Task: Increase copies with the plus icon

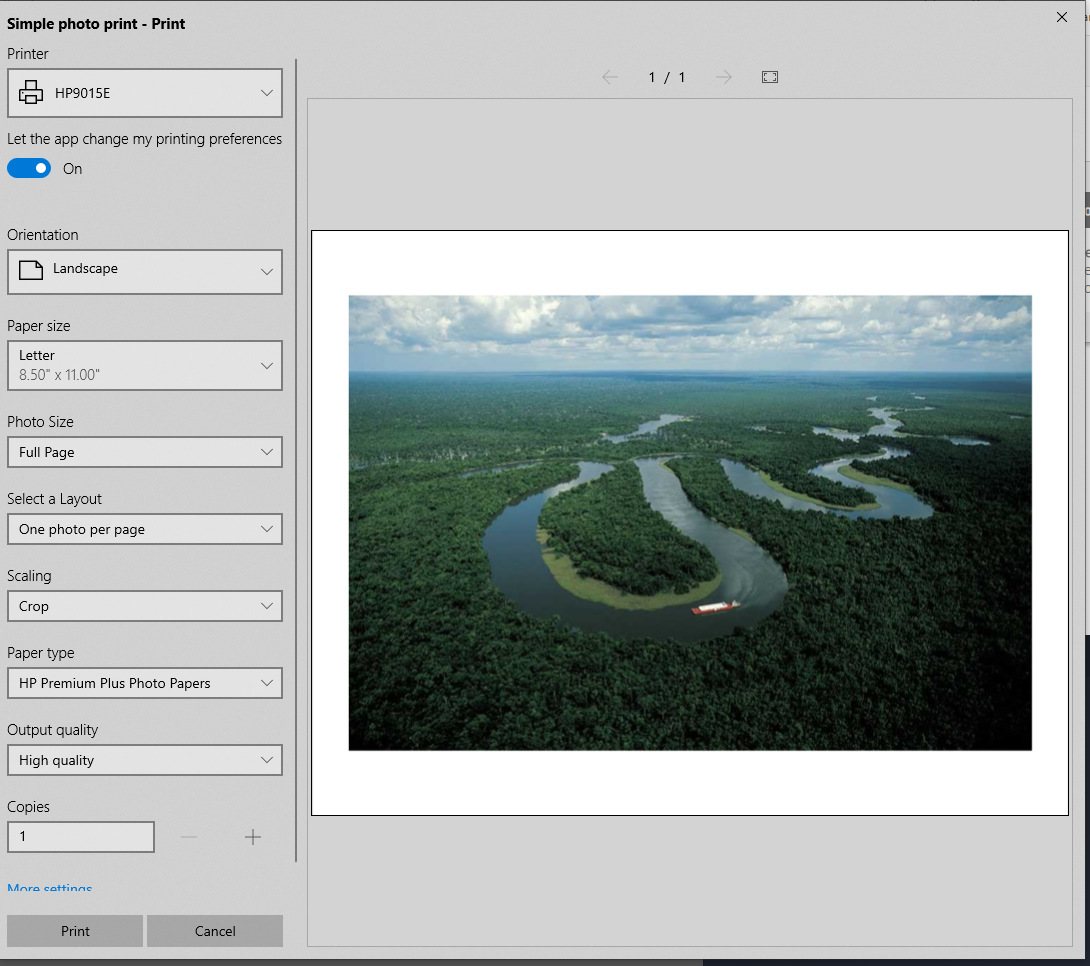Action: coord(253,837)
